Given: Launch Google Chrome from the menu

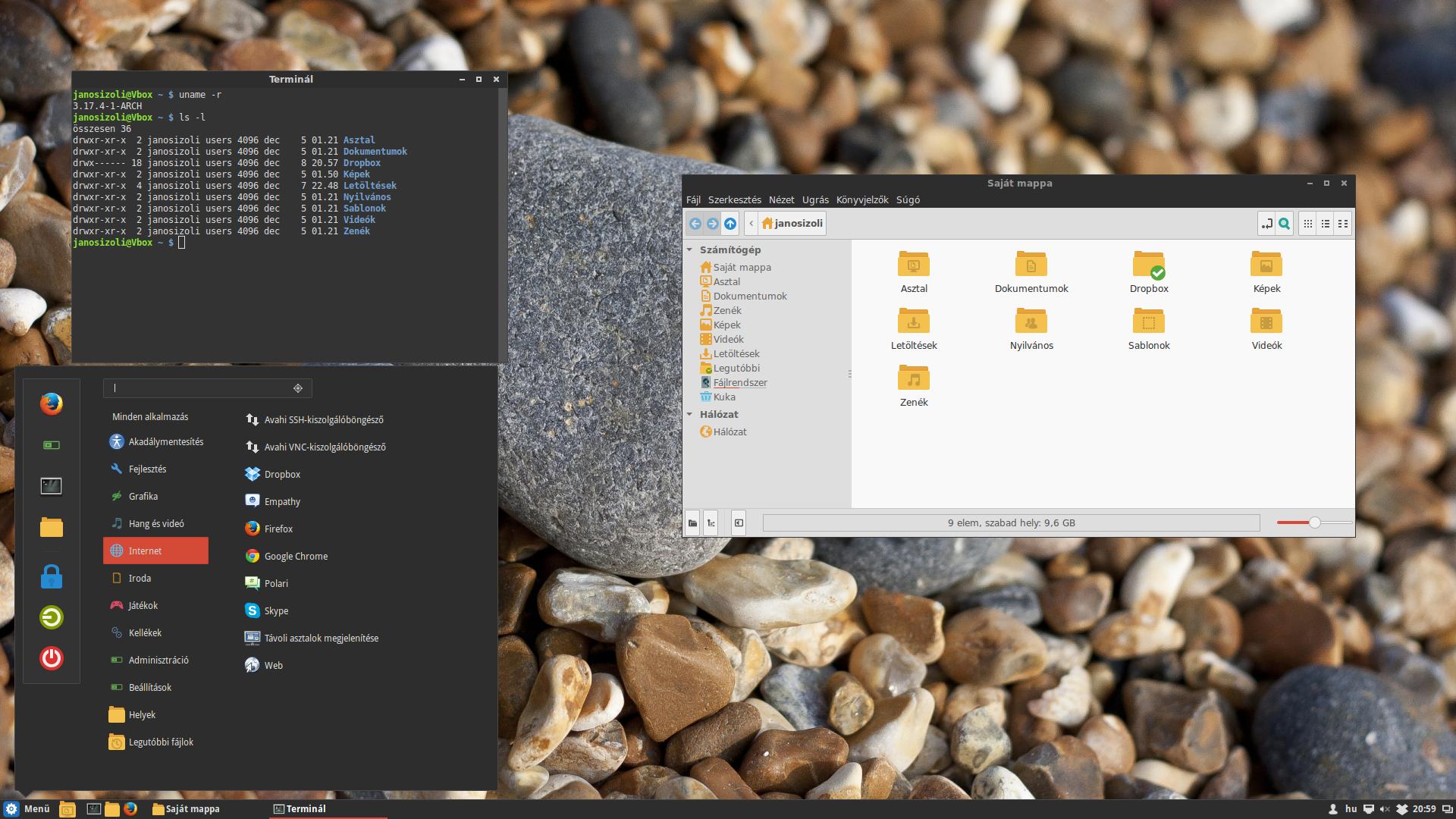Looking at the screenshot, I should pos(287,556).
